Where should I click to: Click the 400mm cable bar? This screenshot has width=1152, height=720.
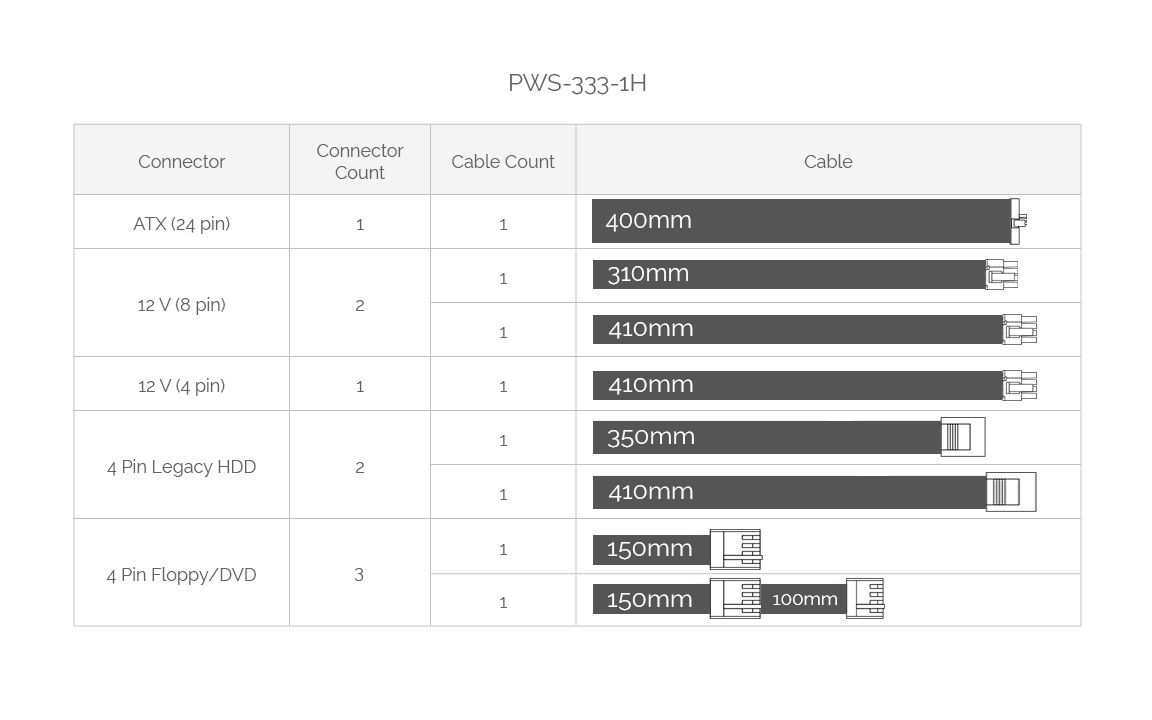[800, 221]
